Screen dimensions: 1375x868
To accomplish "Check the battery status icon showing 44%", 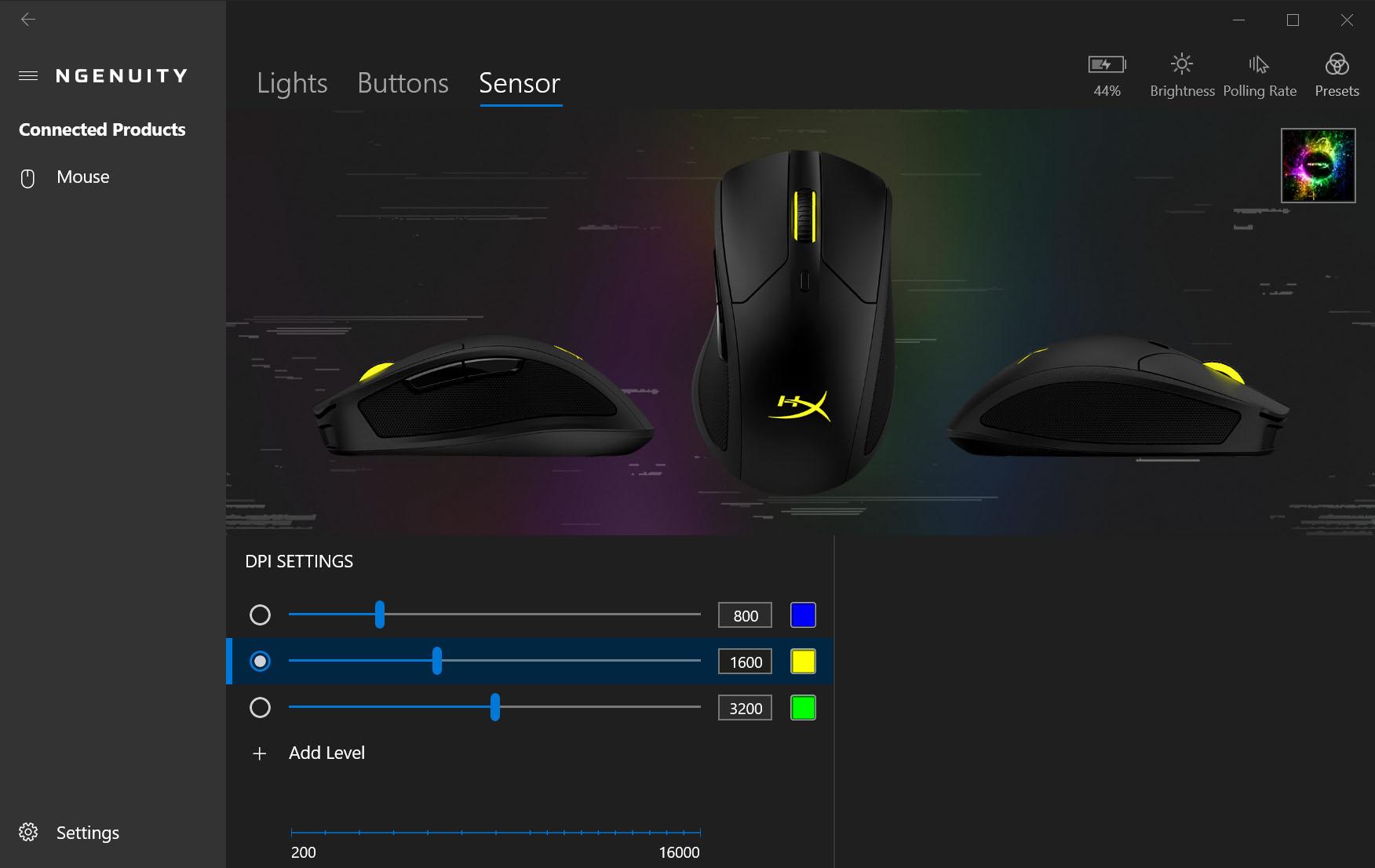I will coord(1107,64).
